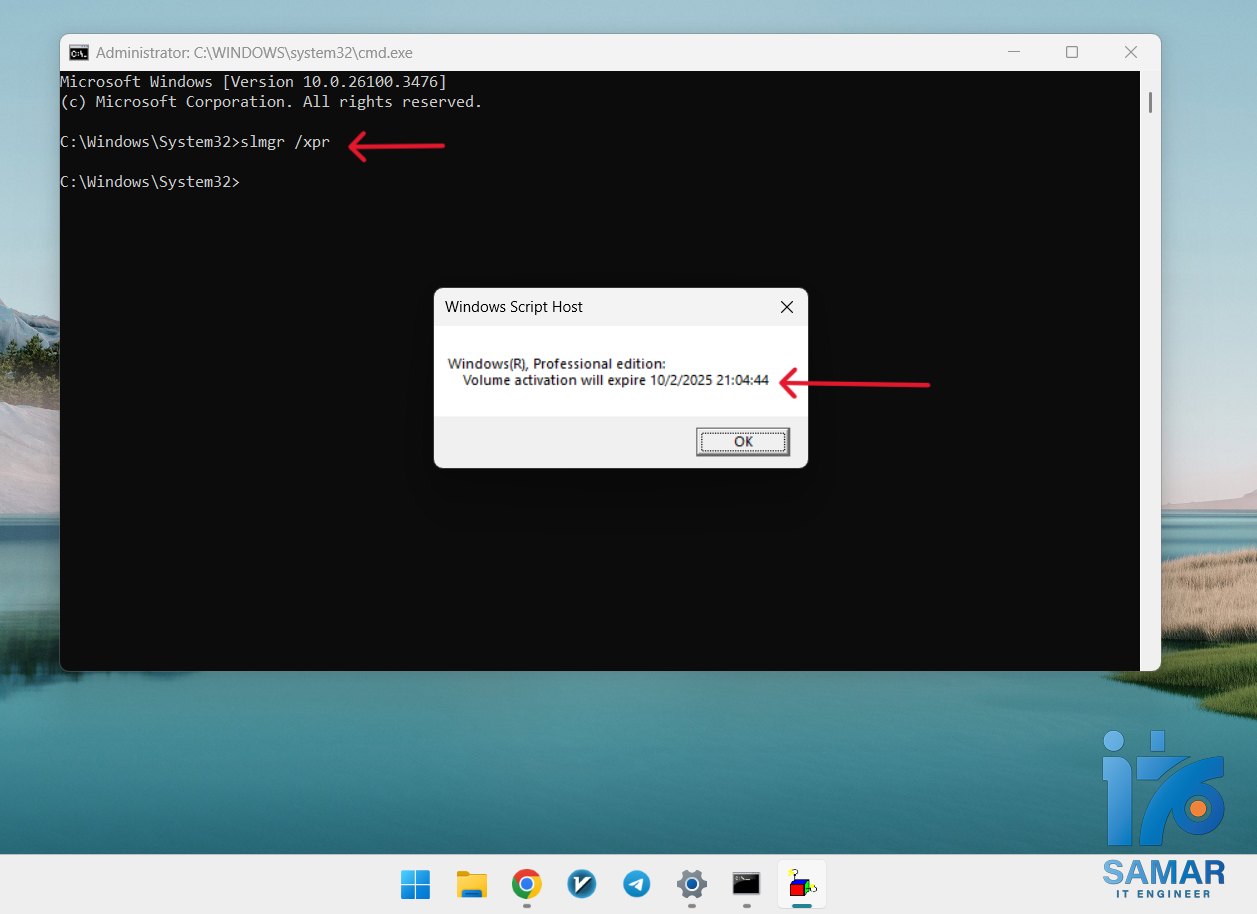
Task: Click the Administrator cmd.exe title bar text
Action: tap(254, 53)
